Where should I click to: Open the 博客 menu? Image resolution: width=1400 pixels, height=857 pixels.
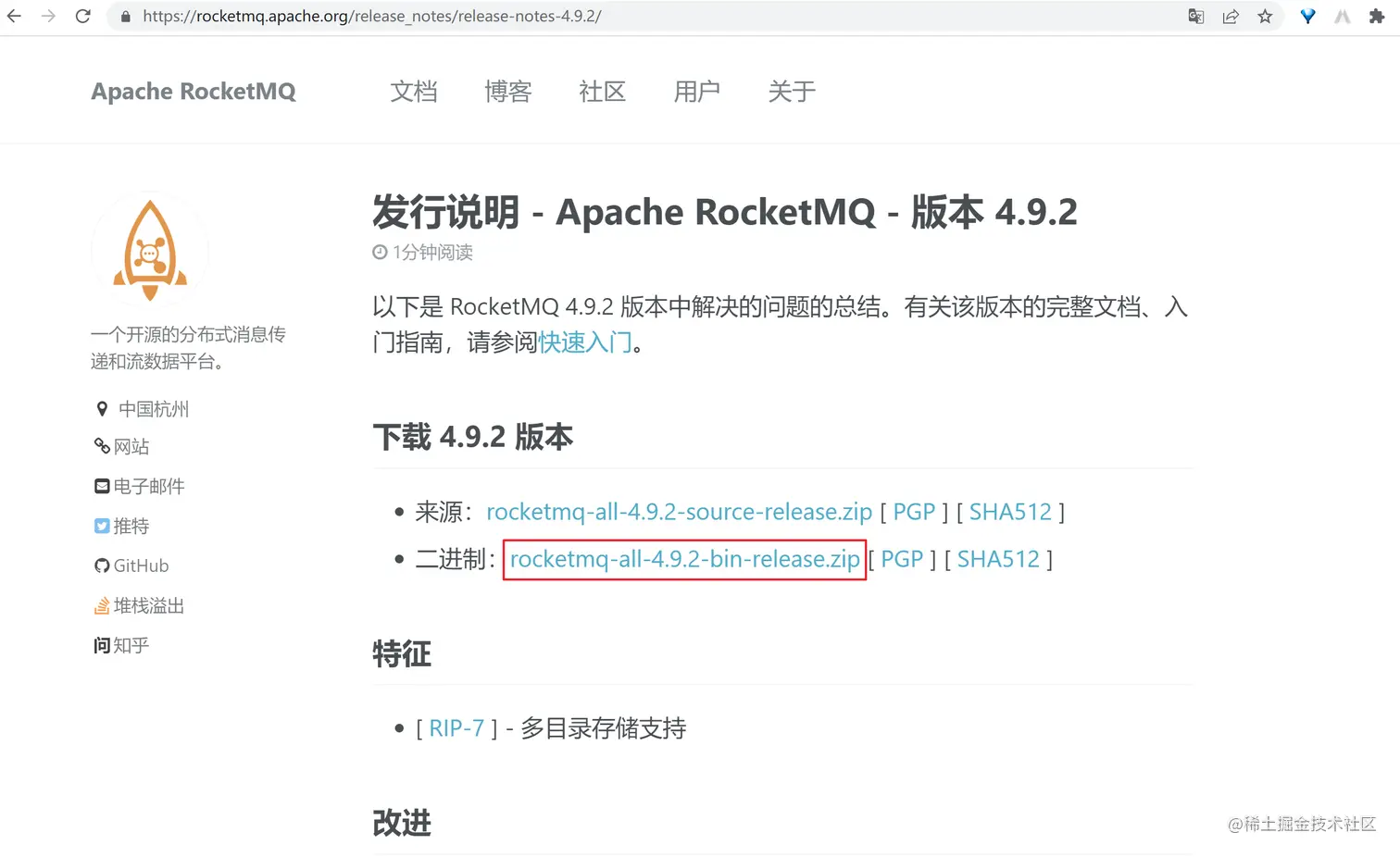click(508, 91)
